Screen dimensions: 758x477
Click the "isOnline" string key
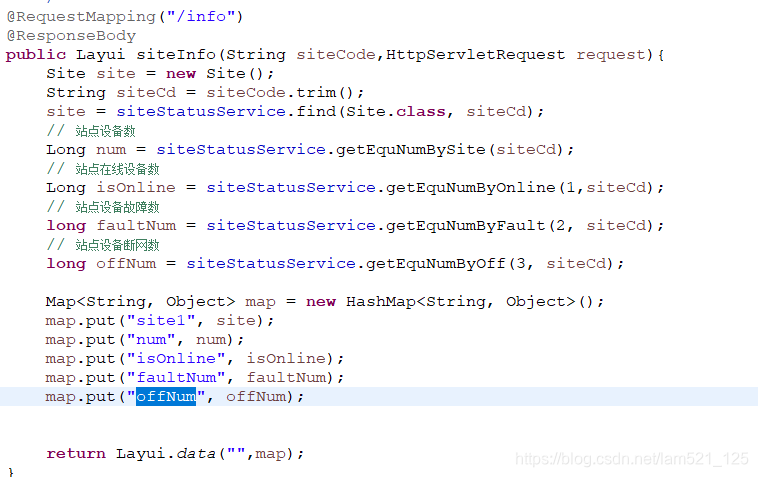(x=176, y=359)
